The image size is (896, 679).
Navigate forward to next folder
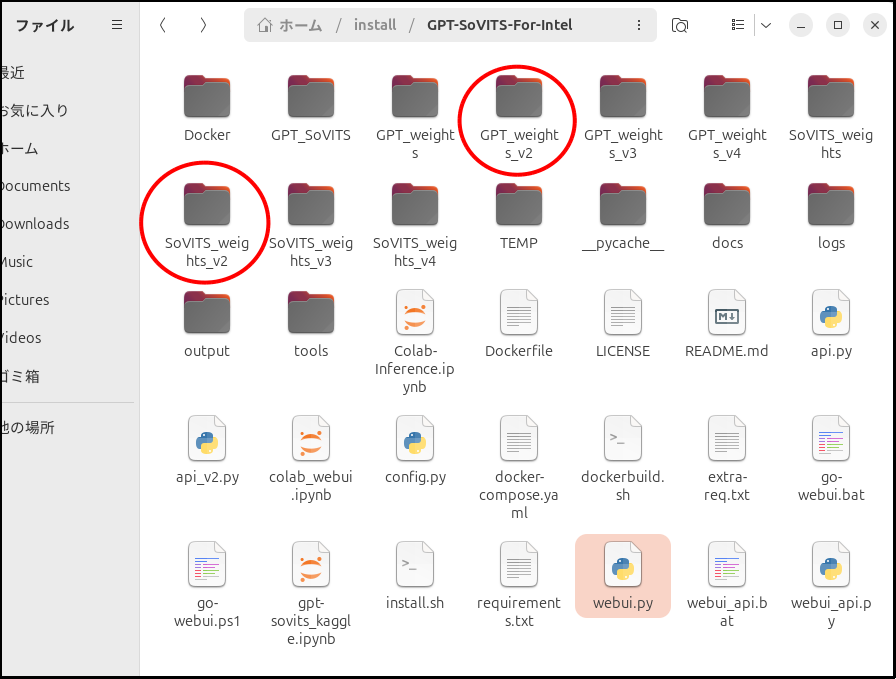pos(203,25)
